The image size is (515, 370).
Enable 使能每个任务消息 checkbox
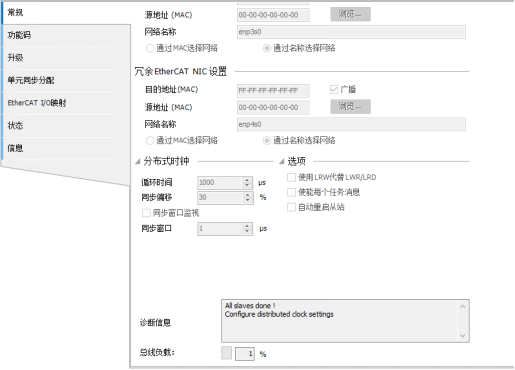point(291,192)
